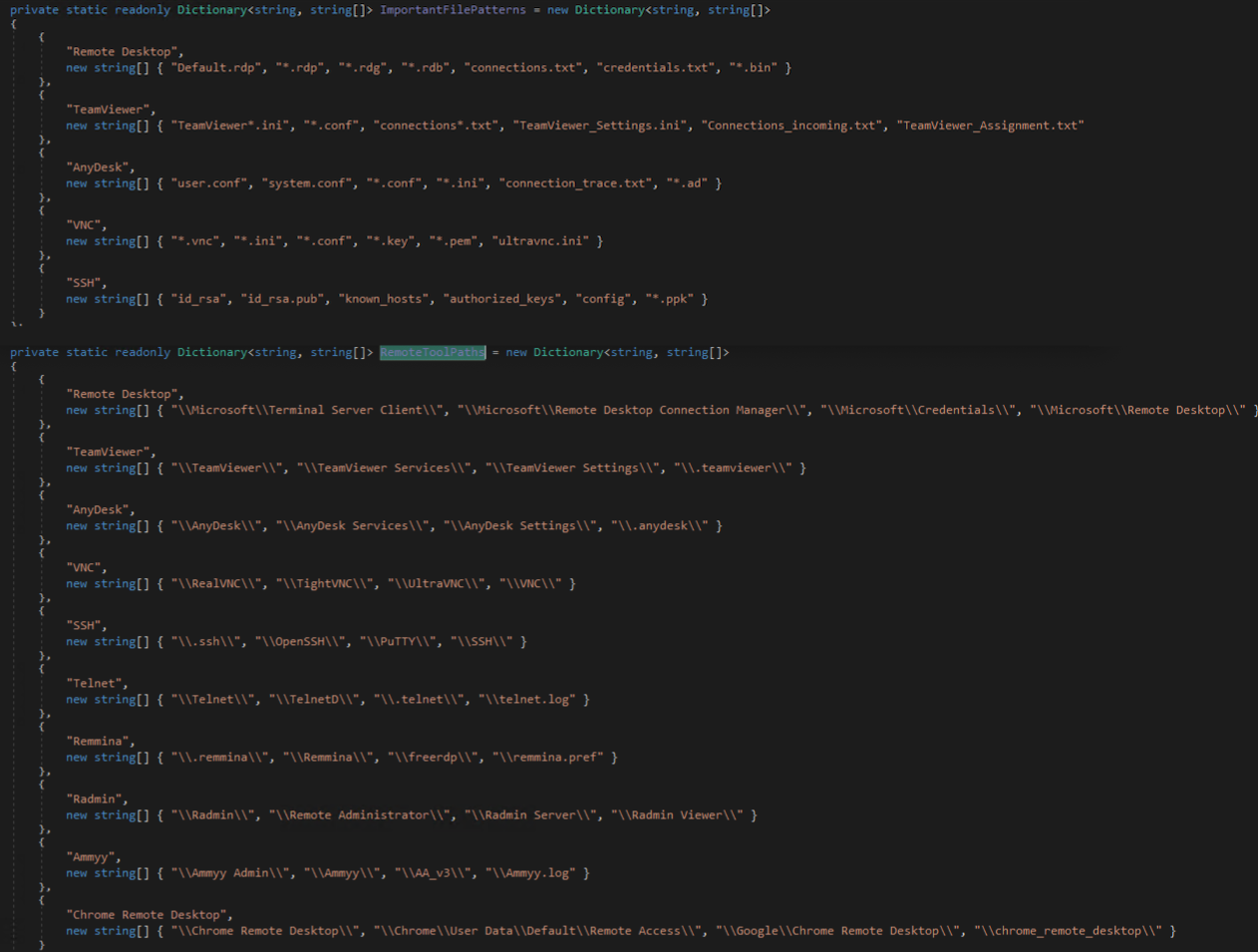Place cursor on "ultravnc.ini" string
The width and height of the screenshot is (1258, 952).
[x=540, y=241]
